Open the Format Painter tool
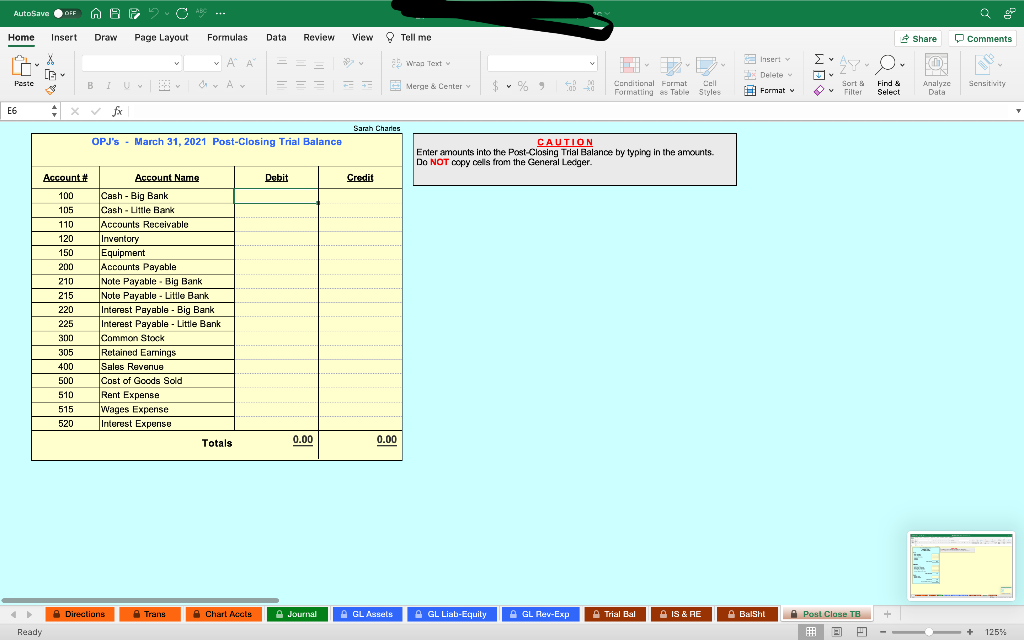 pos(50,91)
